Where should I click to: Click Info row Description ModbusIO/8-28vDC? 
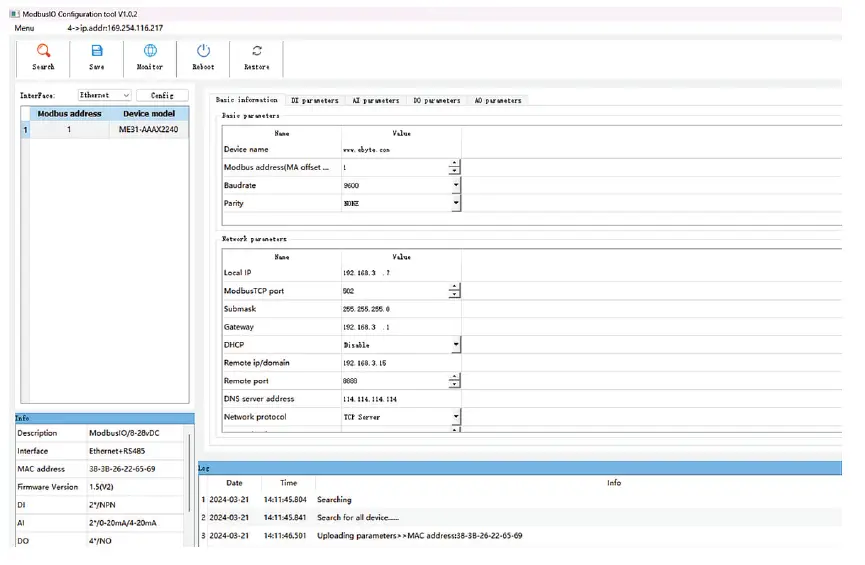(100, 433)
